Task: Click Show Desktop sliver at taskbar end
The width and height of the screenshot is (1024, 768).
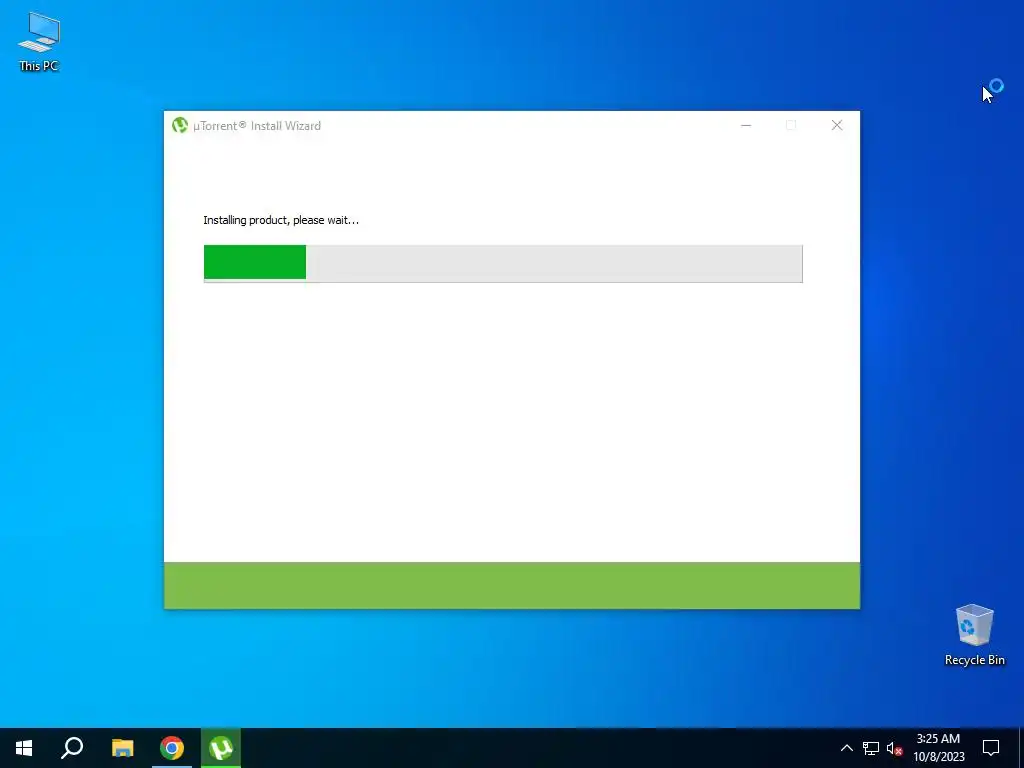Action: click(1021, 748)
